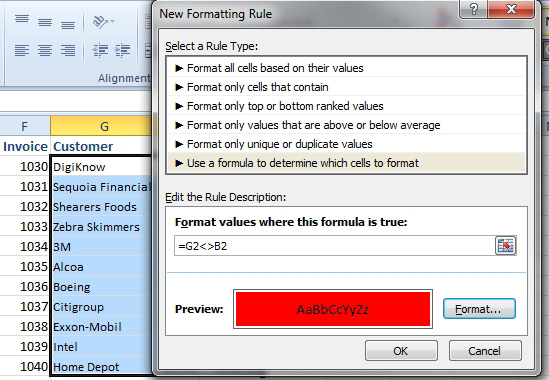Click the red preview swatch
This screenshot has width=549, height=380.
(333, 309)
